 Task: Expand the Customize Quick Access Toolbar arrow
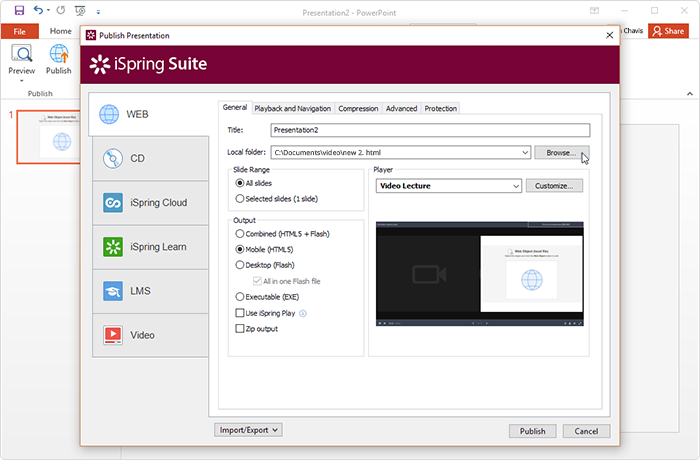coord(98,12)
